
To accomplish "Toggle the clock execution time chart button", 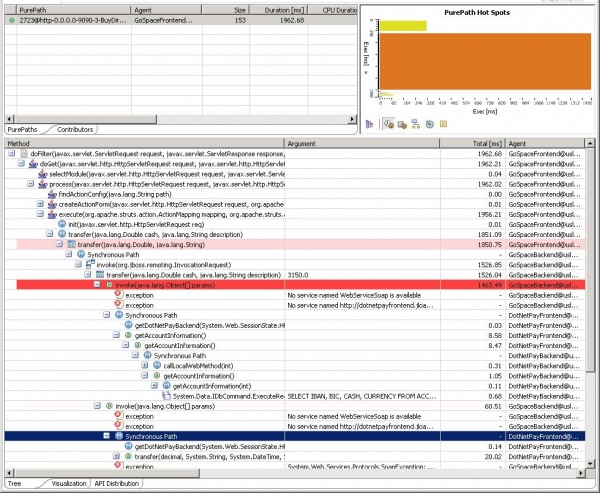I will 389,124.
